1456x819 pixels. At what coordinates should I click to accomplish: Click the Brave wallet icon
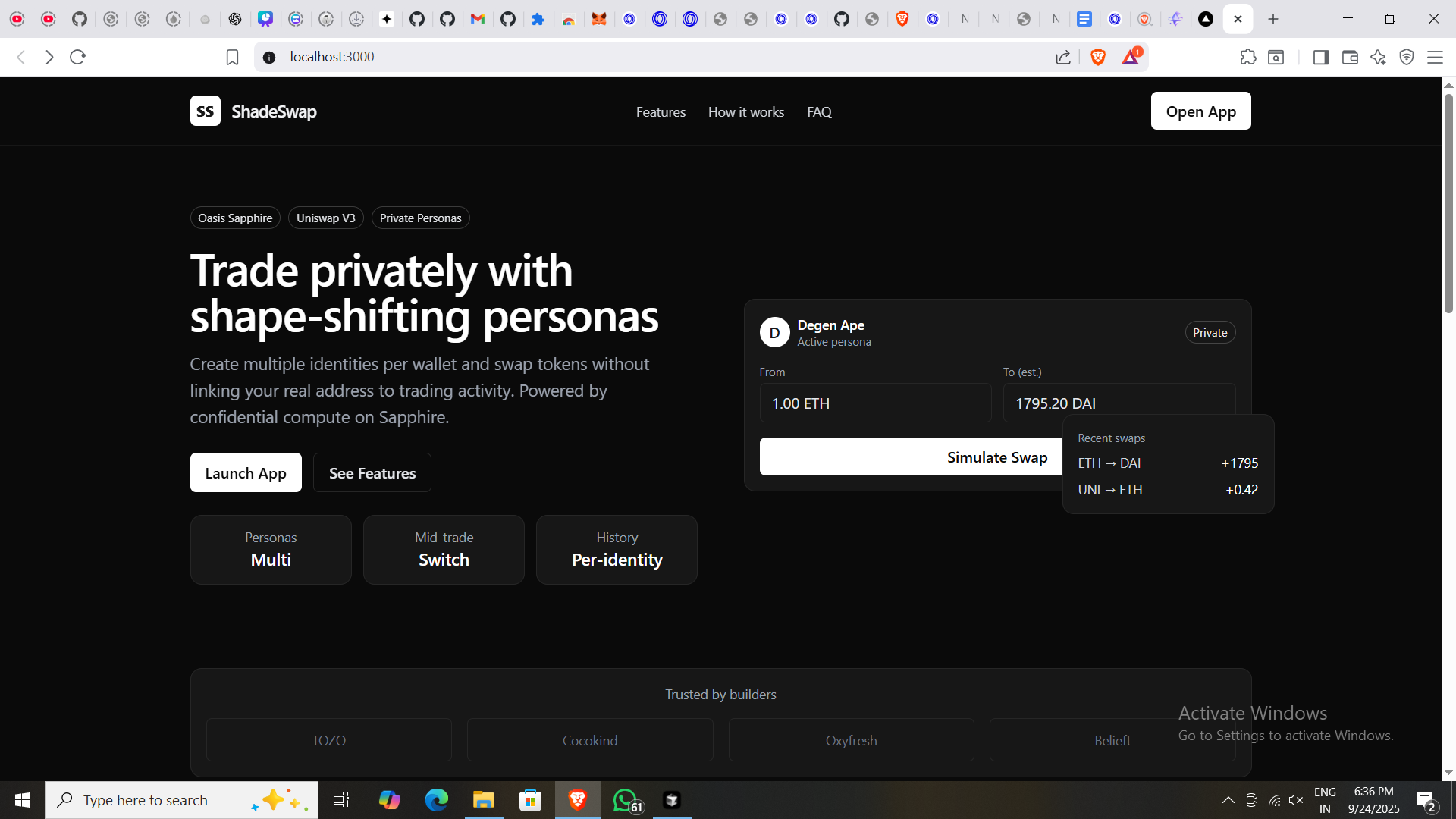click(x=1349, y=57)
